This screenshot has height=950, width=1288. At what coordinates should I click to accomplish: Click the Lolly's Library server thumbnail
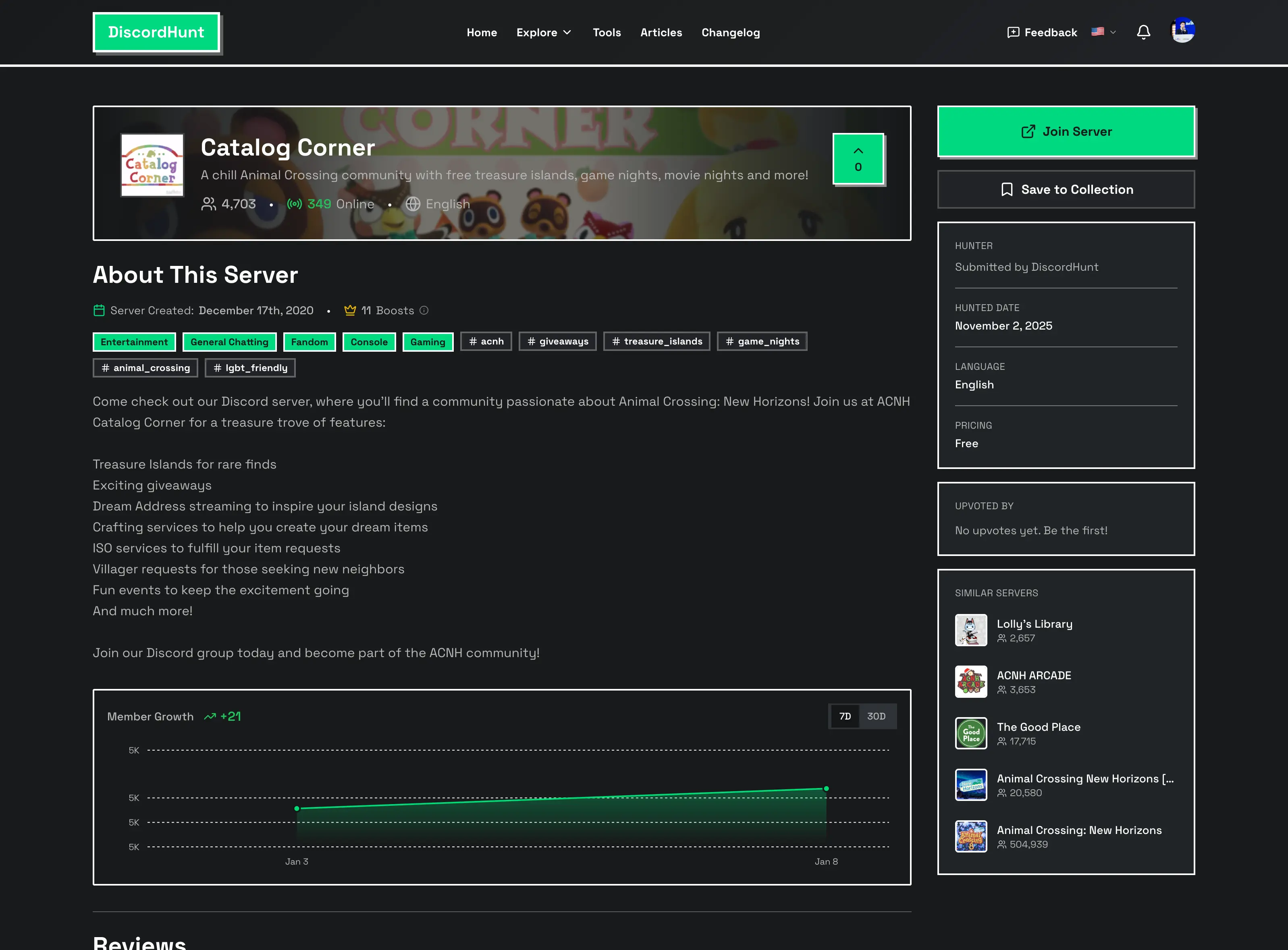click(970, 630)
